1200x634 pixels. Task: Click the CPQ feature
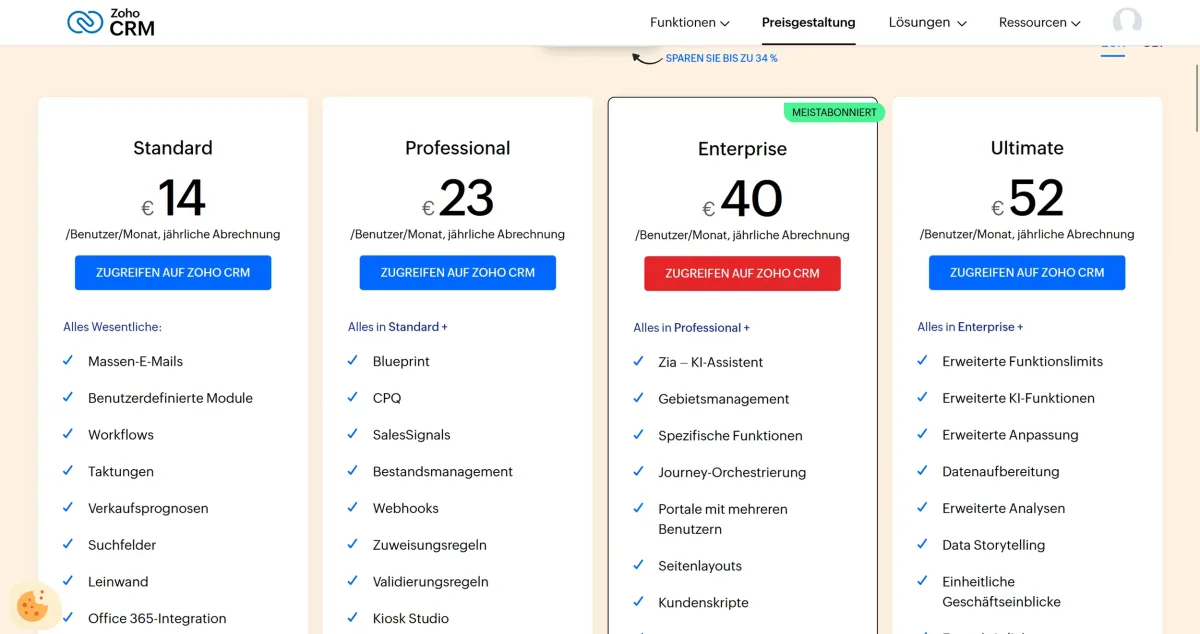(387, 398)
